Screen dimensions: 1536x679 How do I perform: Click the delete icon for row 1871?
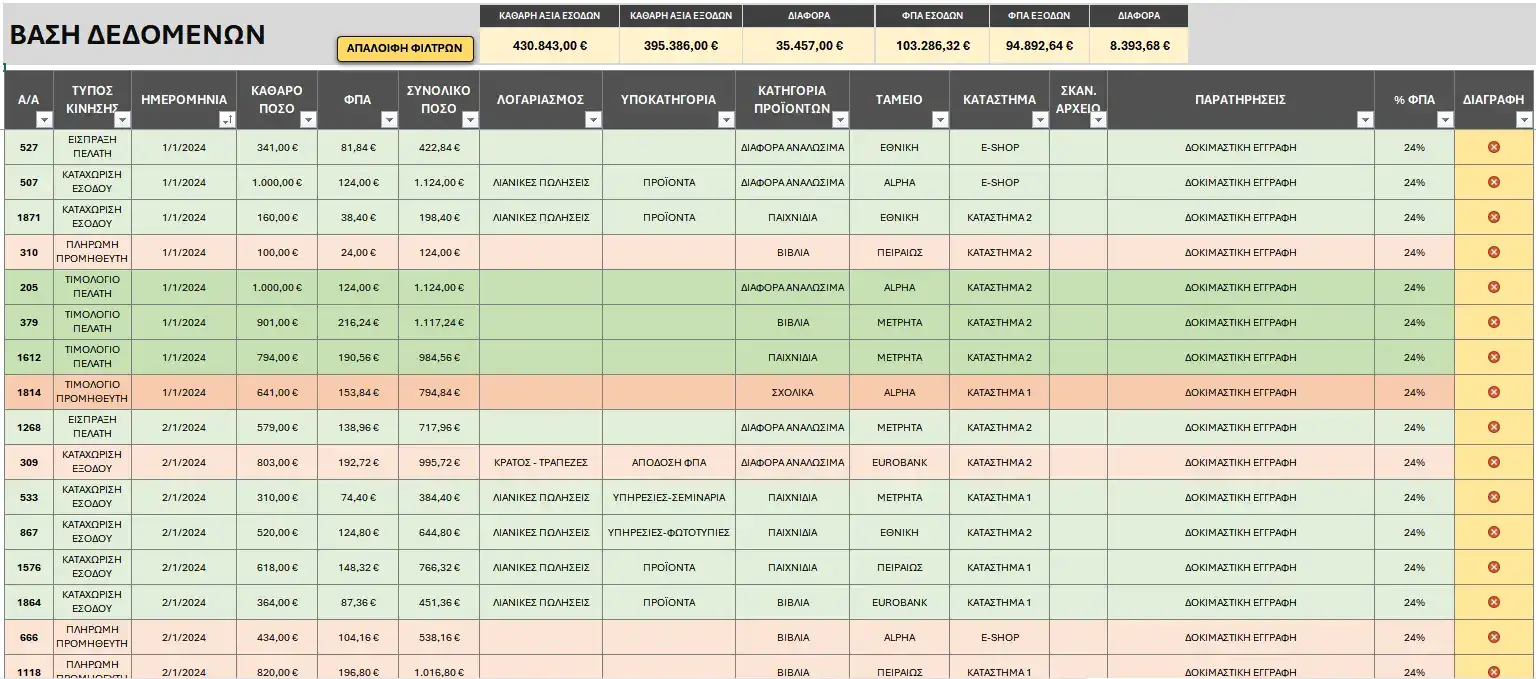[1494, 218]
